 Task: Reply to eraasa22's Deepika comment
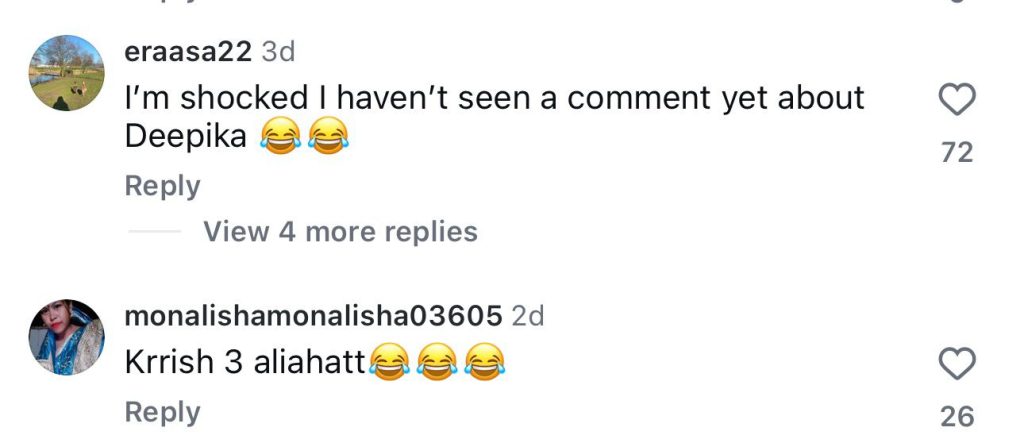click(162, 186)
